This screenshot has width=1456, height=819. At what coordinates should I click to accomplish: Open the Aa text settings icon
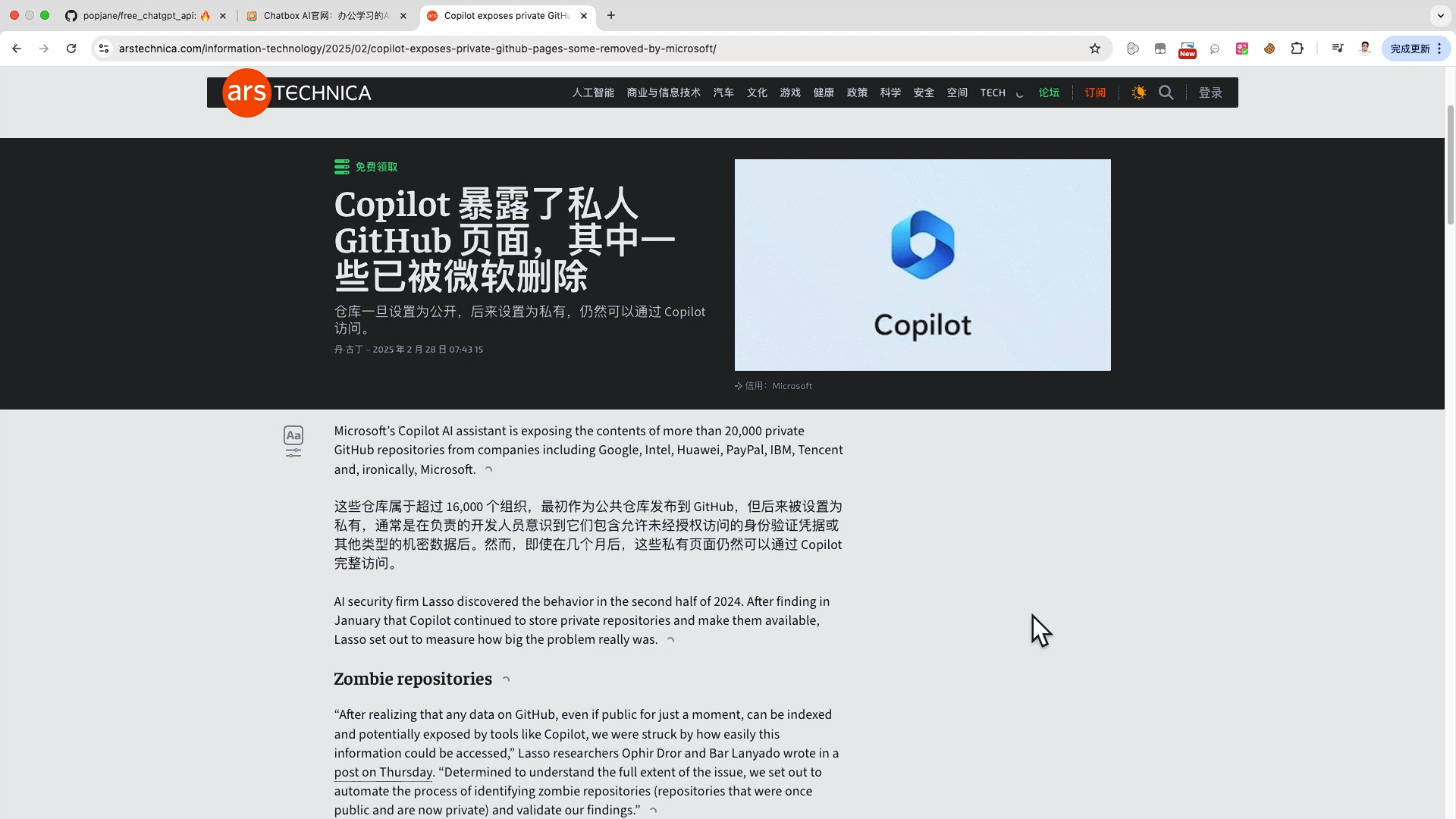293,435
